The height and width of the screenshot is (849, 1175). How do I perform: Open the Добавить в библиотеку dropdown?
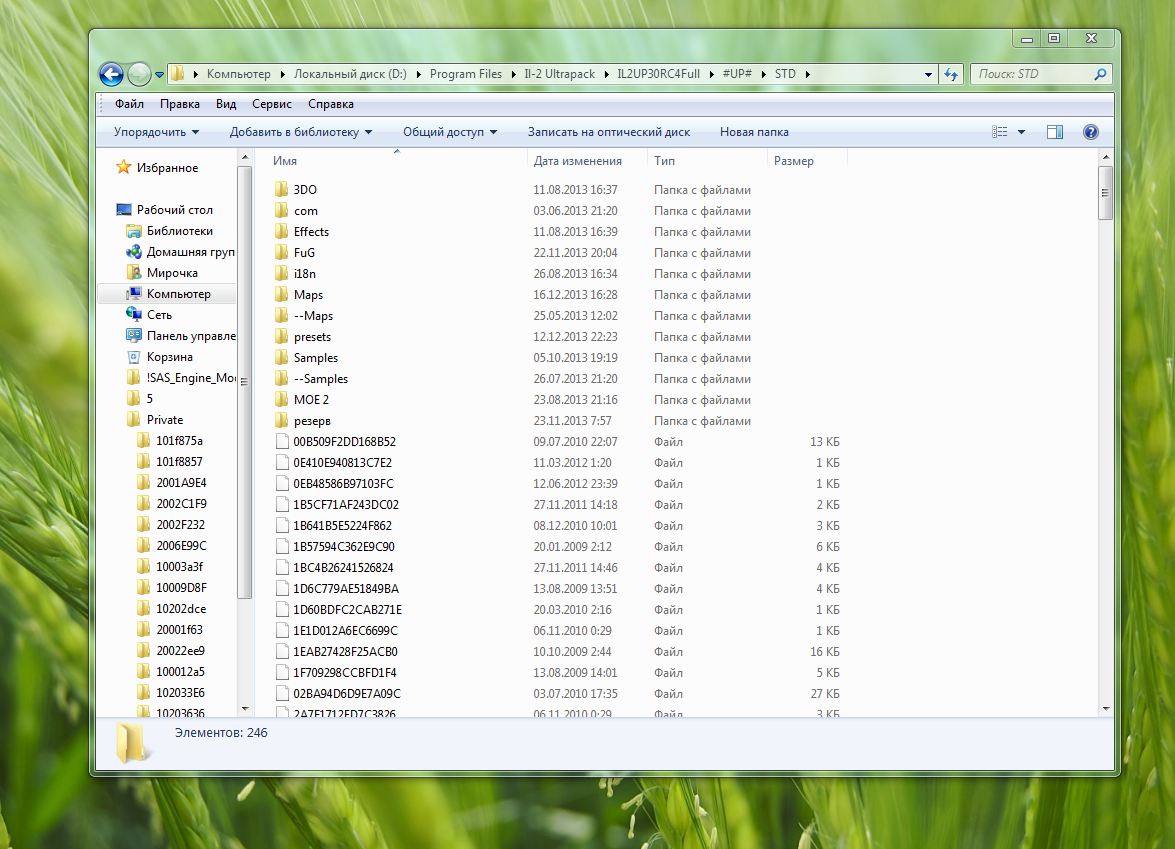(300, 132)
